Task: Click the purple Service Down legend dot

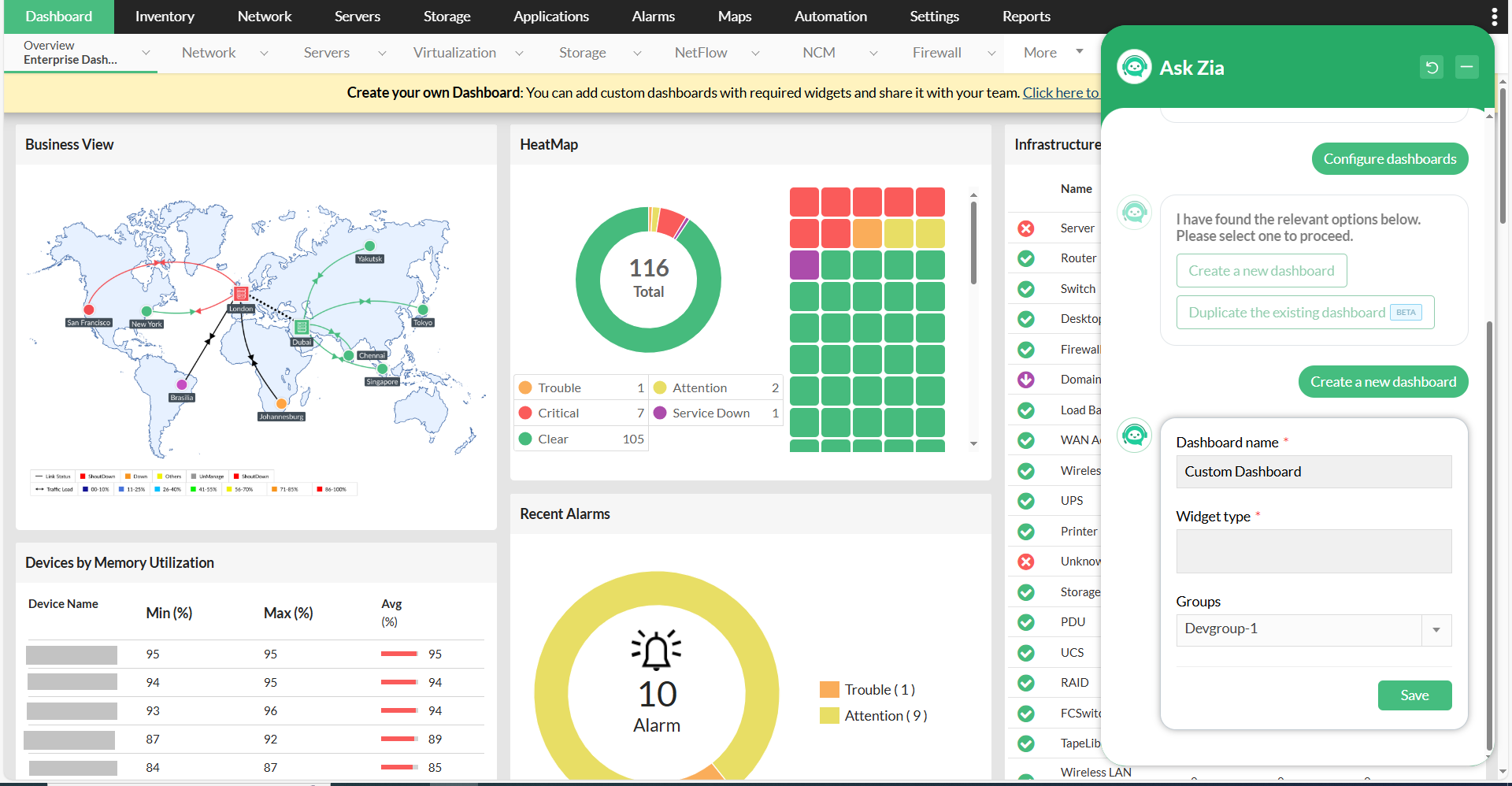Action: tap(661, 412)
